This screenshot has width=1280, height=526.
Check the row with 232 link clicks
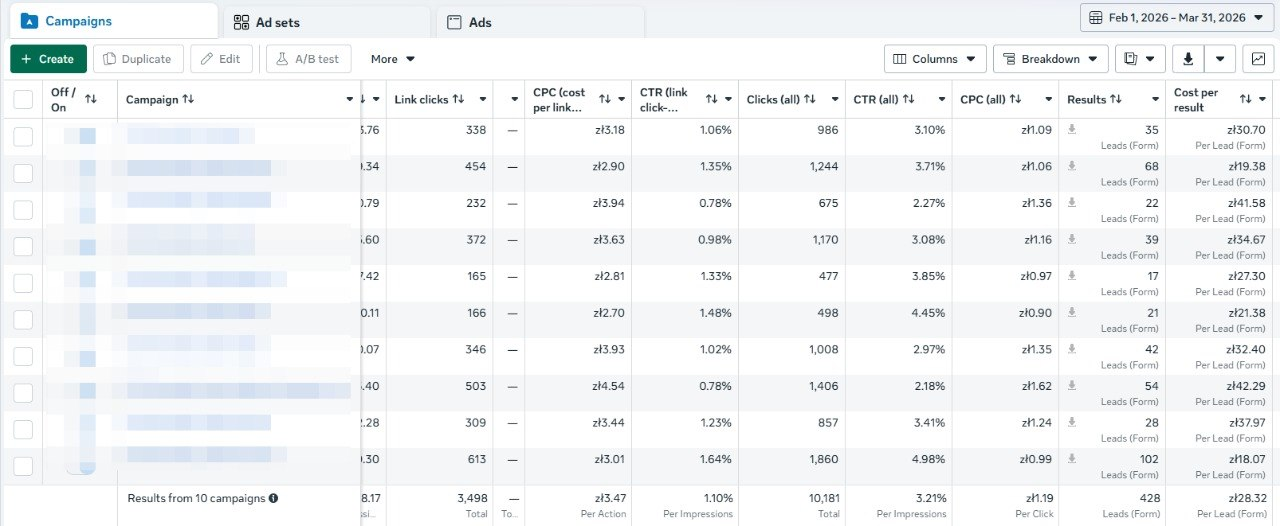click(x=23, y=210)
